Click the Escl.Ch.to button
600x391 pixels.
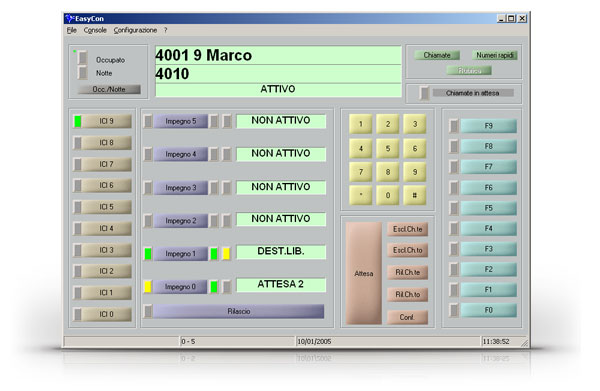(x=408, y=250)
